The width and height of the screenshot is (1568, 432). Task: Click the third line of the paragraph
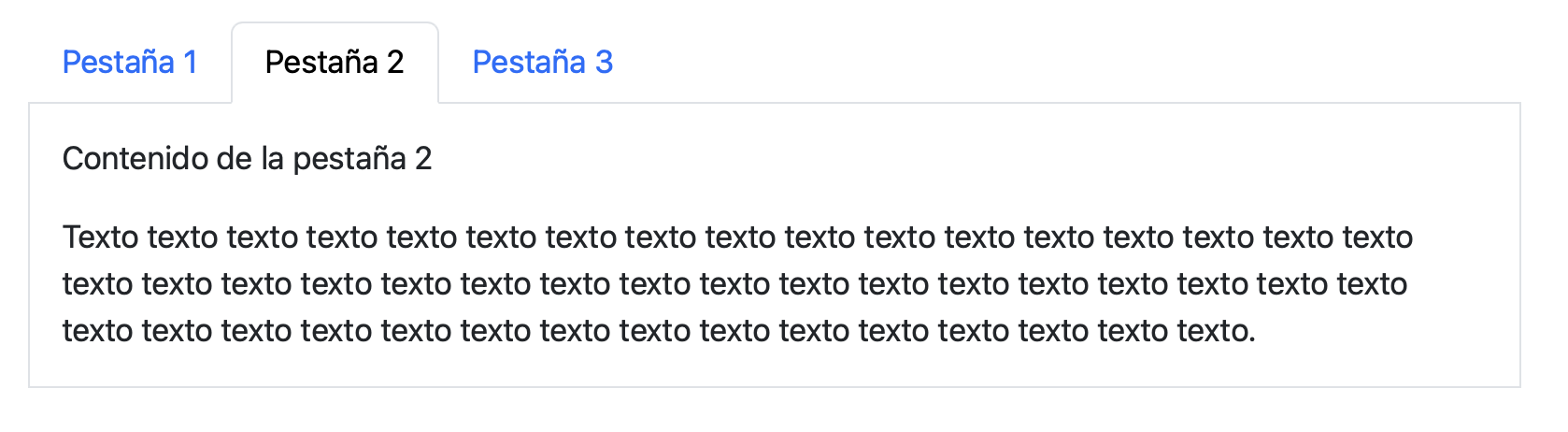[x=659, y=331]
